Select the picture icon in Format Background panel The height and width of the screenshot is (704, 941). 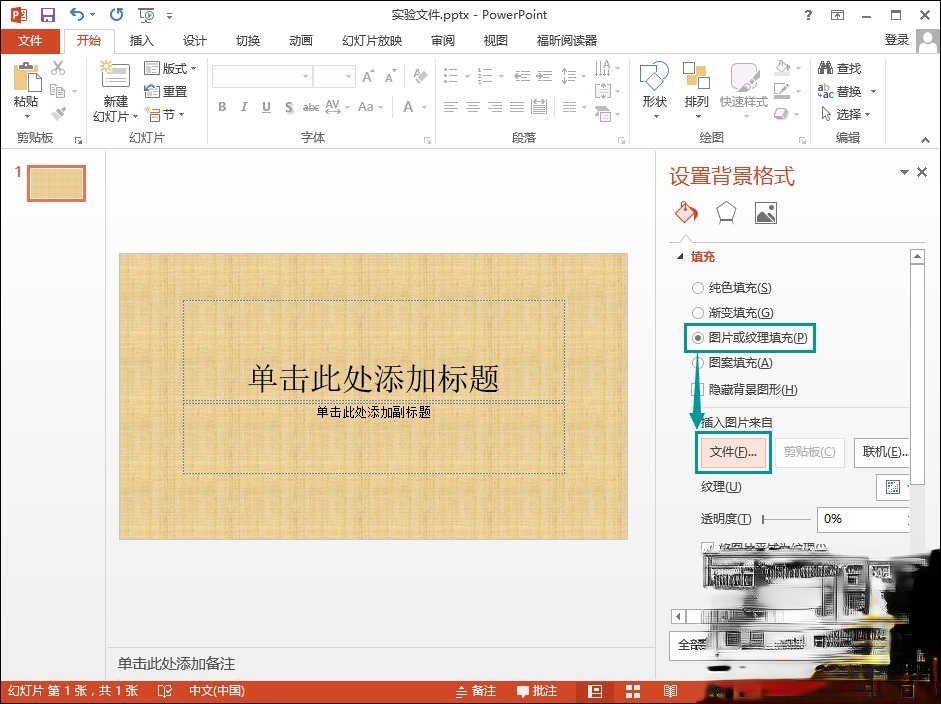coord(765,212)
